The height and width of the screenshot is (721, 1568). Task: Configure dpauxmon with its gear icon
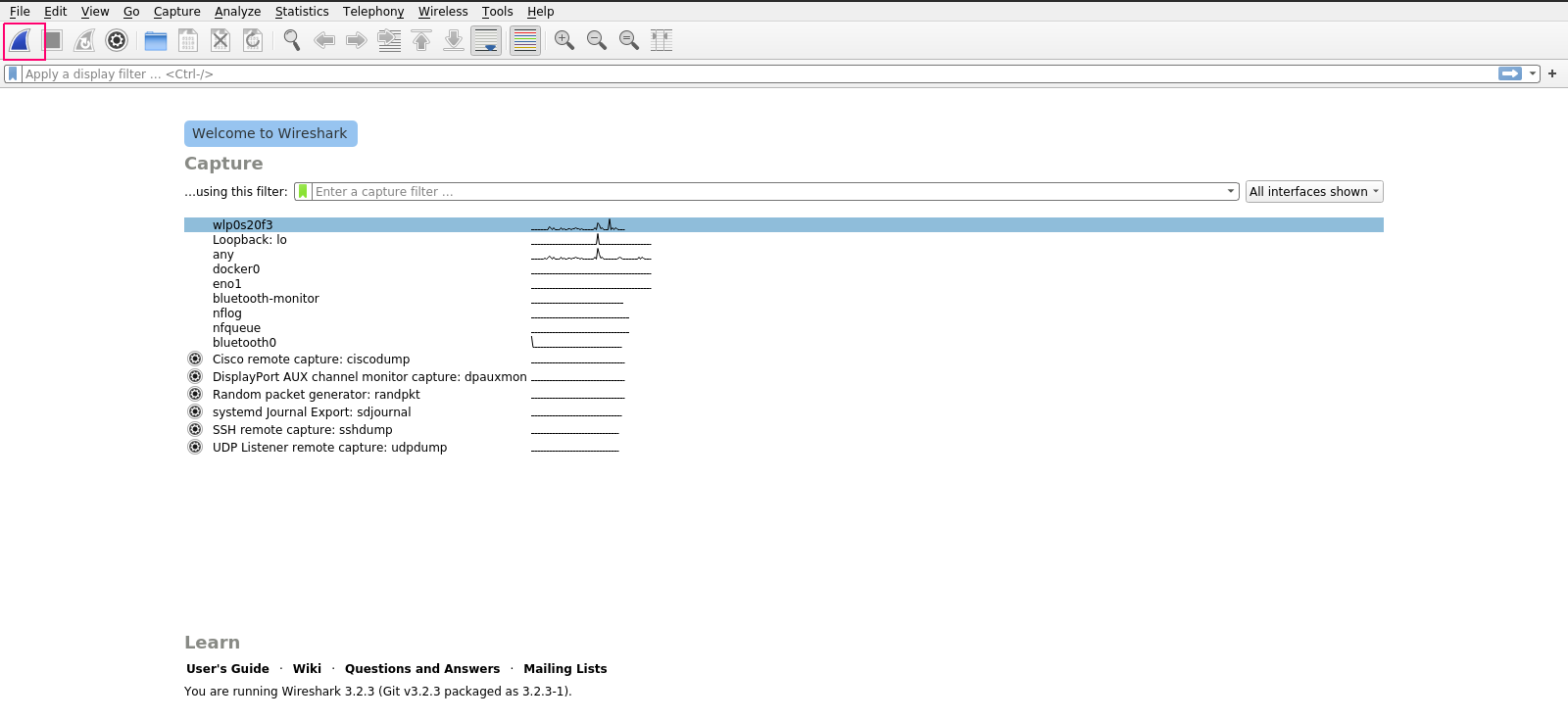tap(195, 376)
